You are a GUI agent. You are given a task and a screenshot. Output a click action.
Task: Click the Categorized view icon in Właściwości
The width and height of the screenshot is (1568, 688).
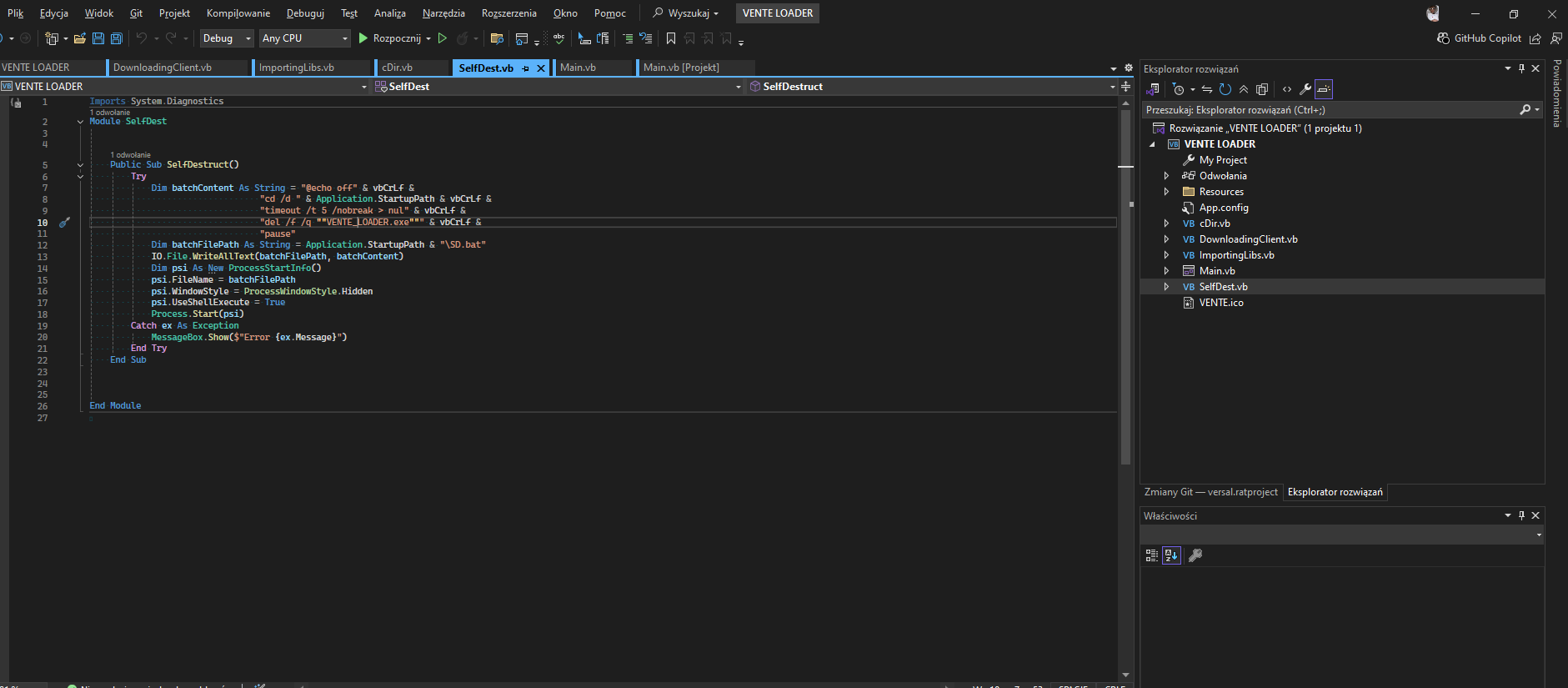[x=1151, y=555]
